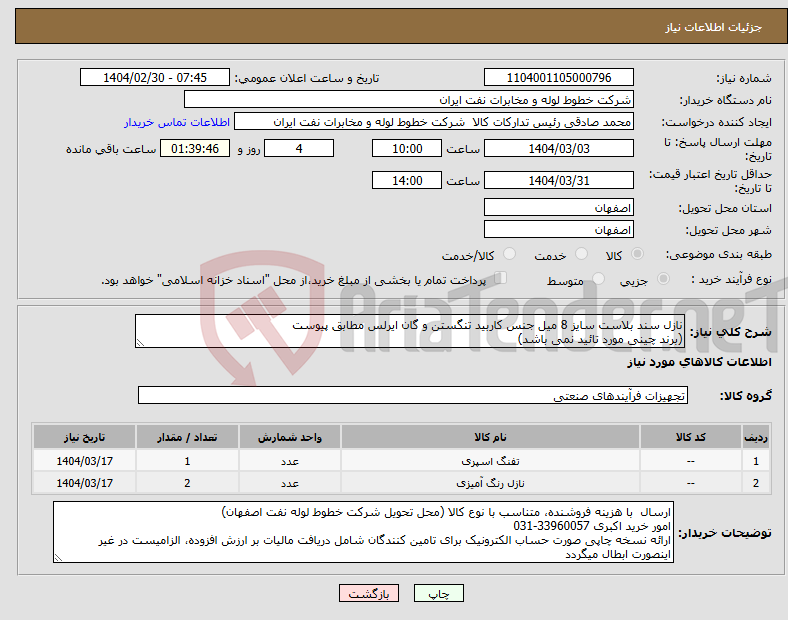
Task: Click the need date in نازل رنگ آمیزی row
Action: 84,483
